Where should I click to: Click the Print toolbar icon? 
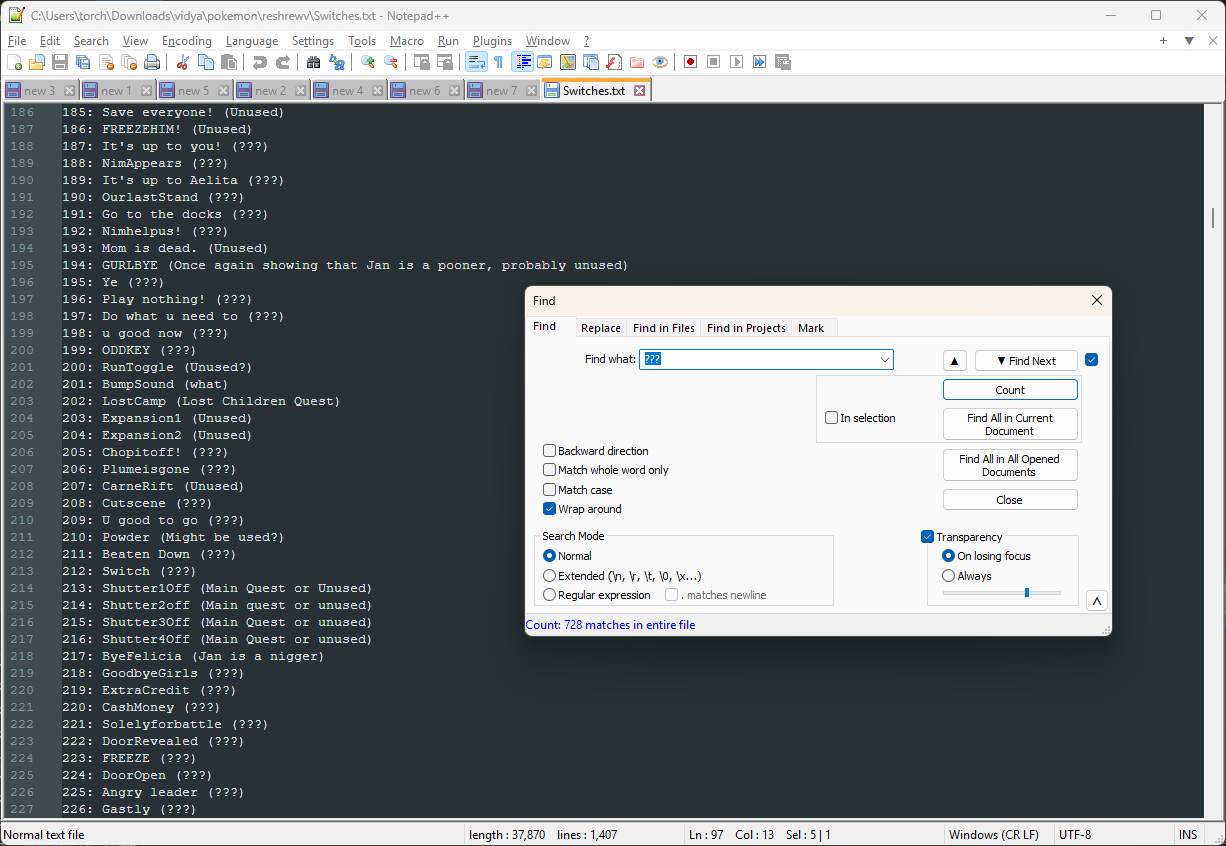[152, 62]
